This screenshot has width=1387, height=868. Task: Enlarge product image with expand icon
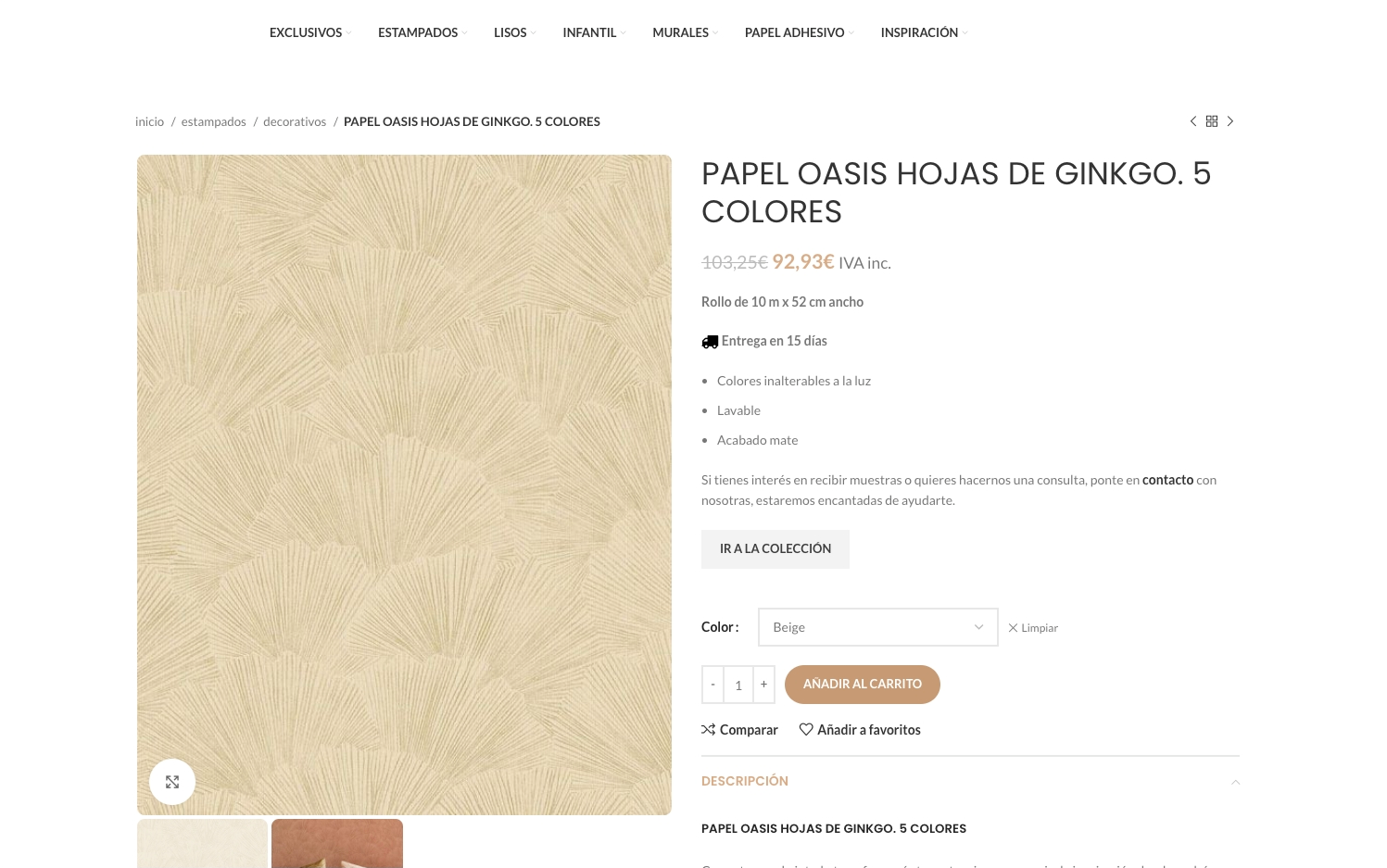(172, 783)
